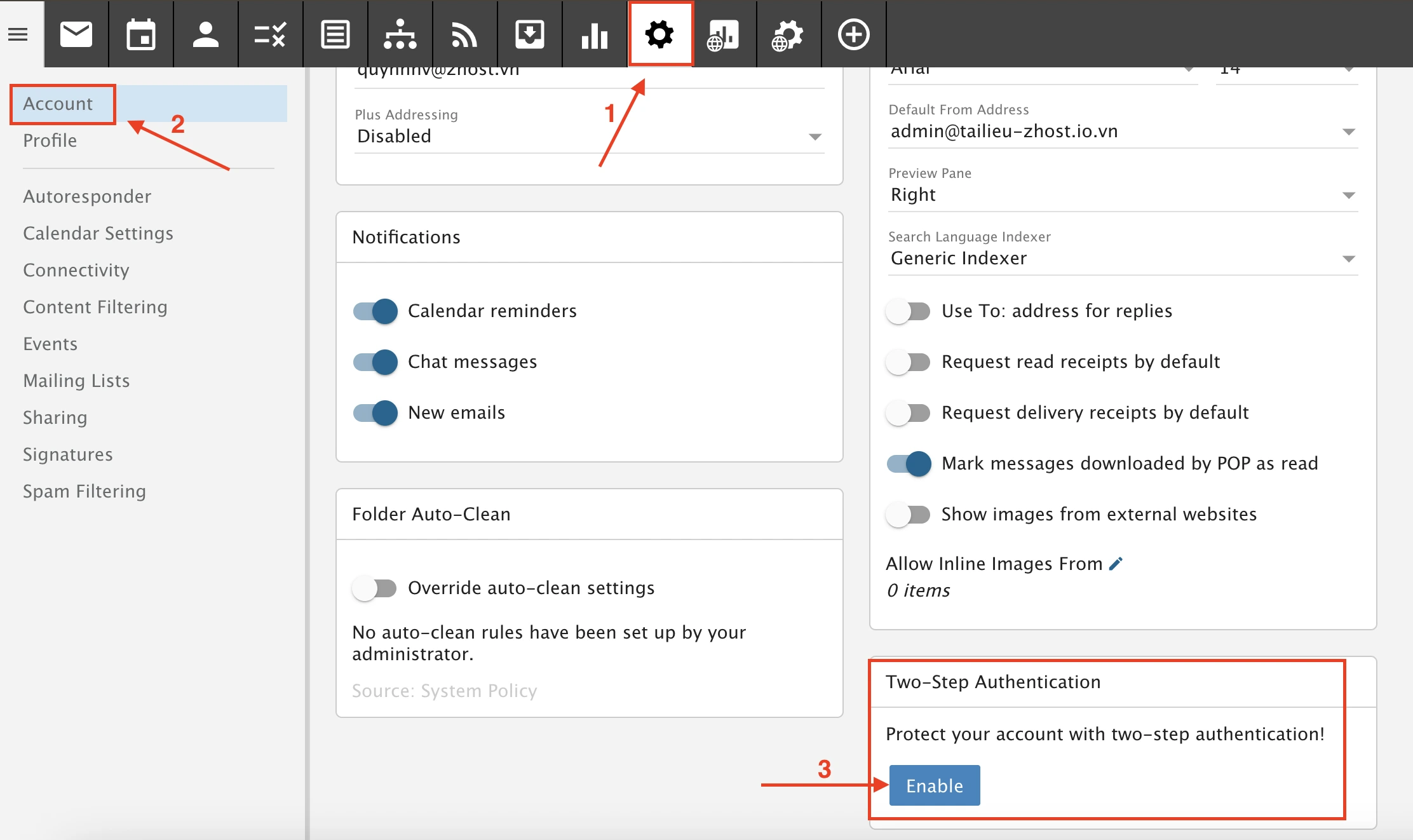Open the Reports bar chart icon

pos(594,34)
